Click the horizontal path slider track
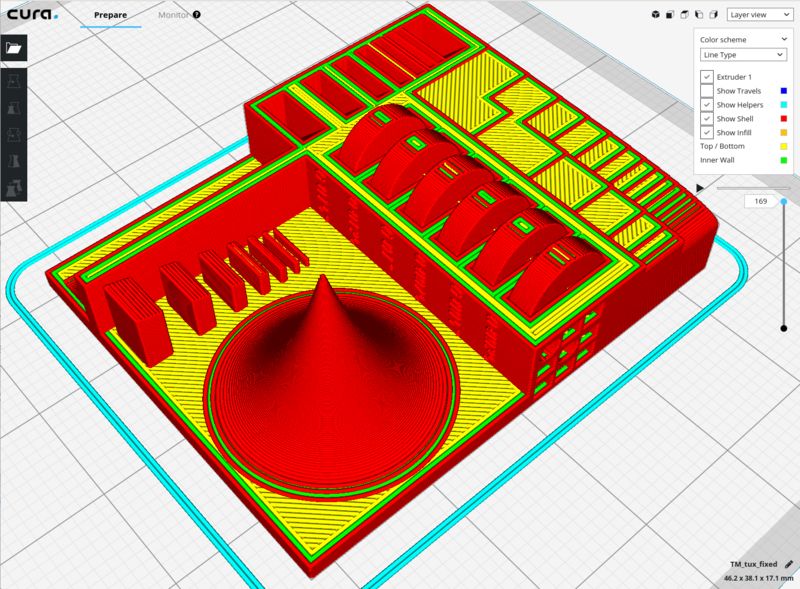 (x=753, y=188)
